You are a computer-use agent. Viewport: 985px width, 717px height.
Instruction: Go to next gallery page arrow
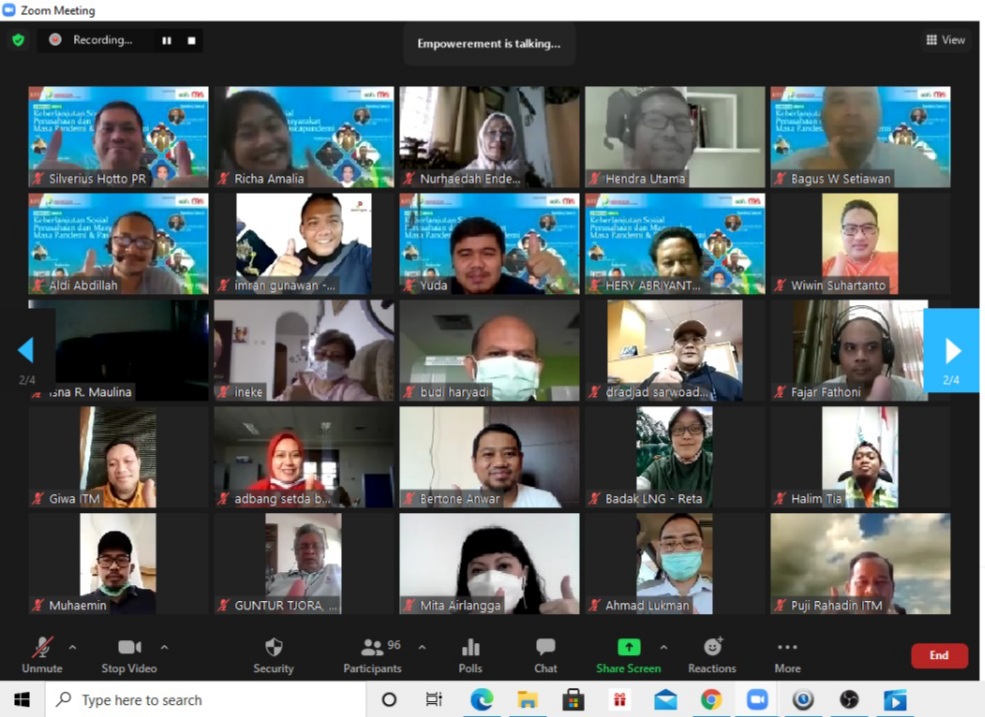(x=951, y=350)
